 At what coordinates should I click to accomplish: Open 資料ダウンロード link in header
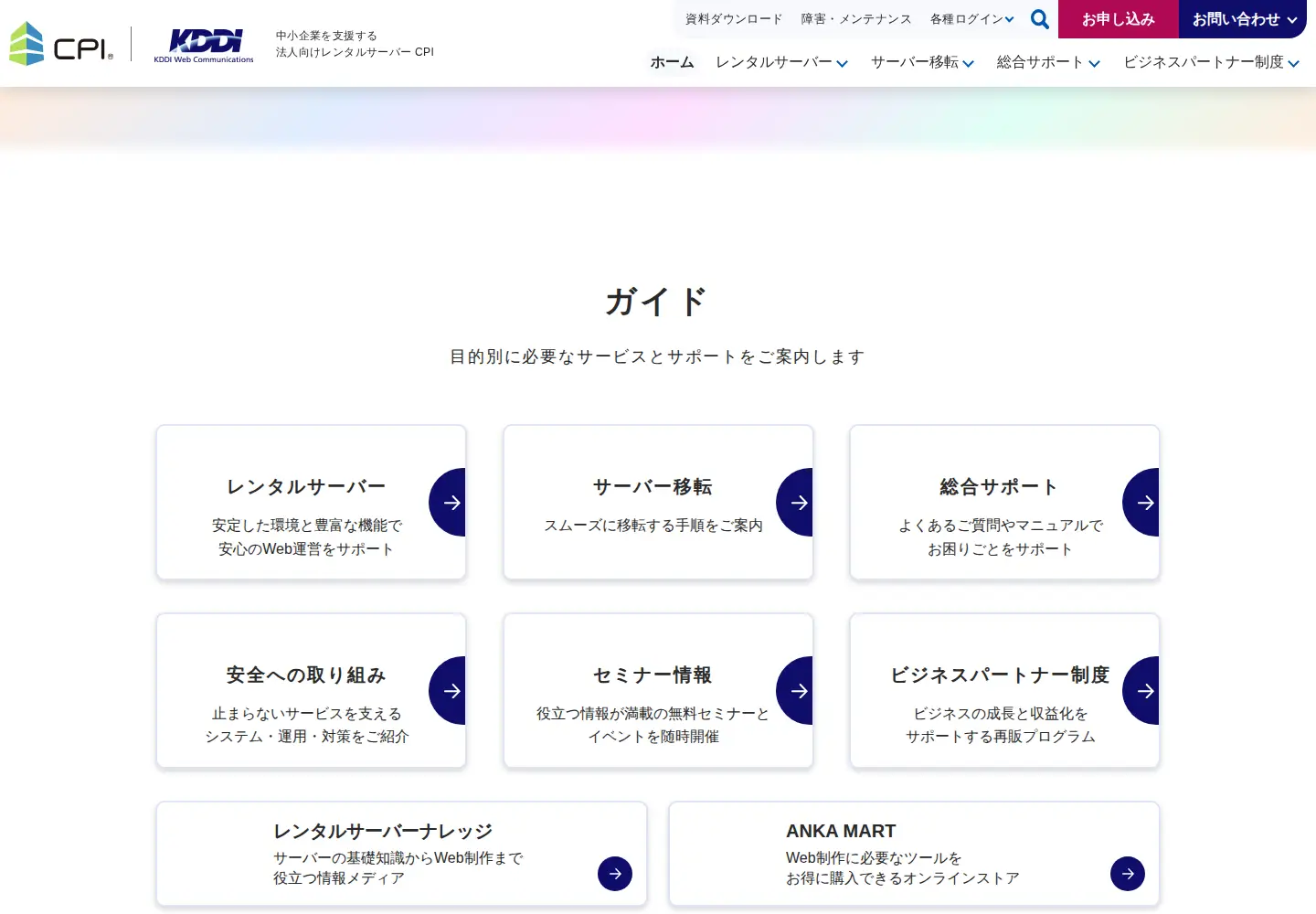tap(734, 19)
